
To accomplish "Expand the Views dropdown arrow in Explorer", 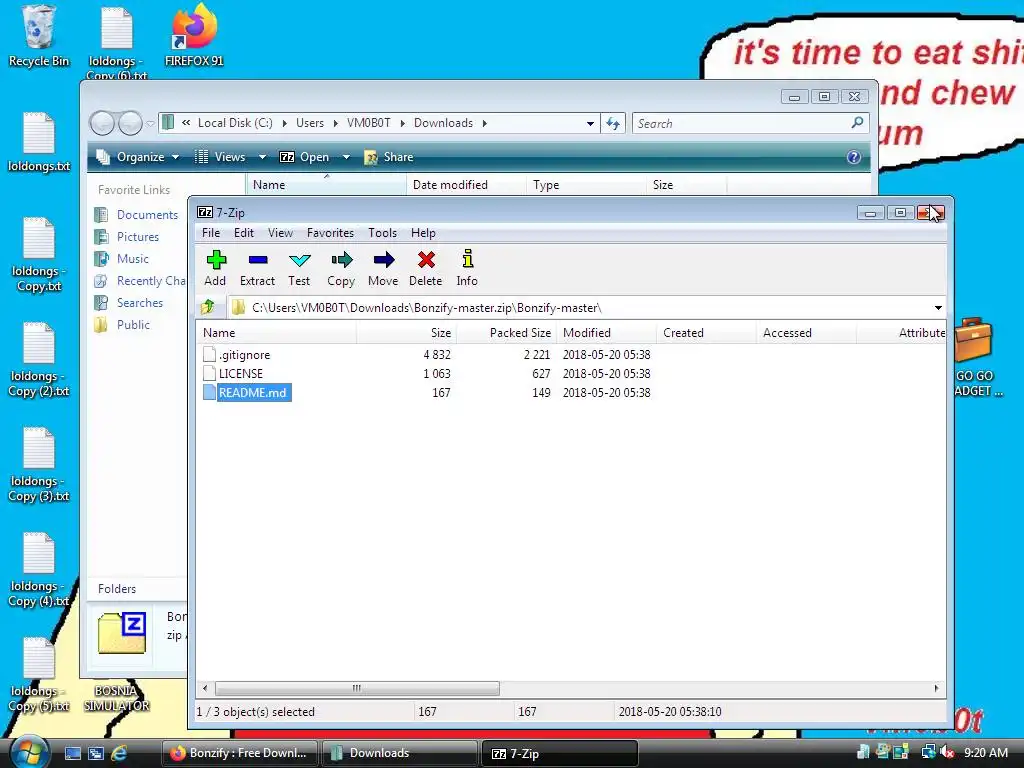I will pyautogui.click(x=262, y=157).
